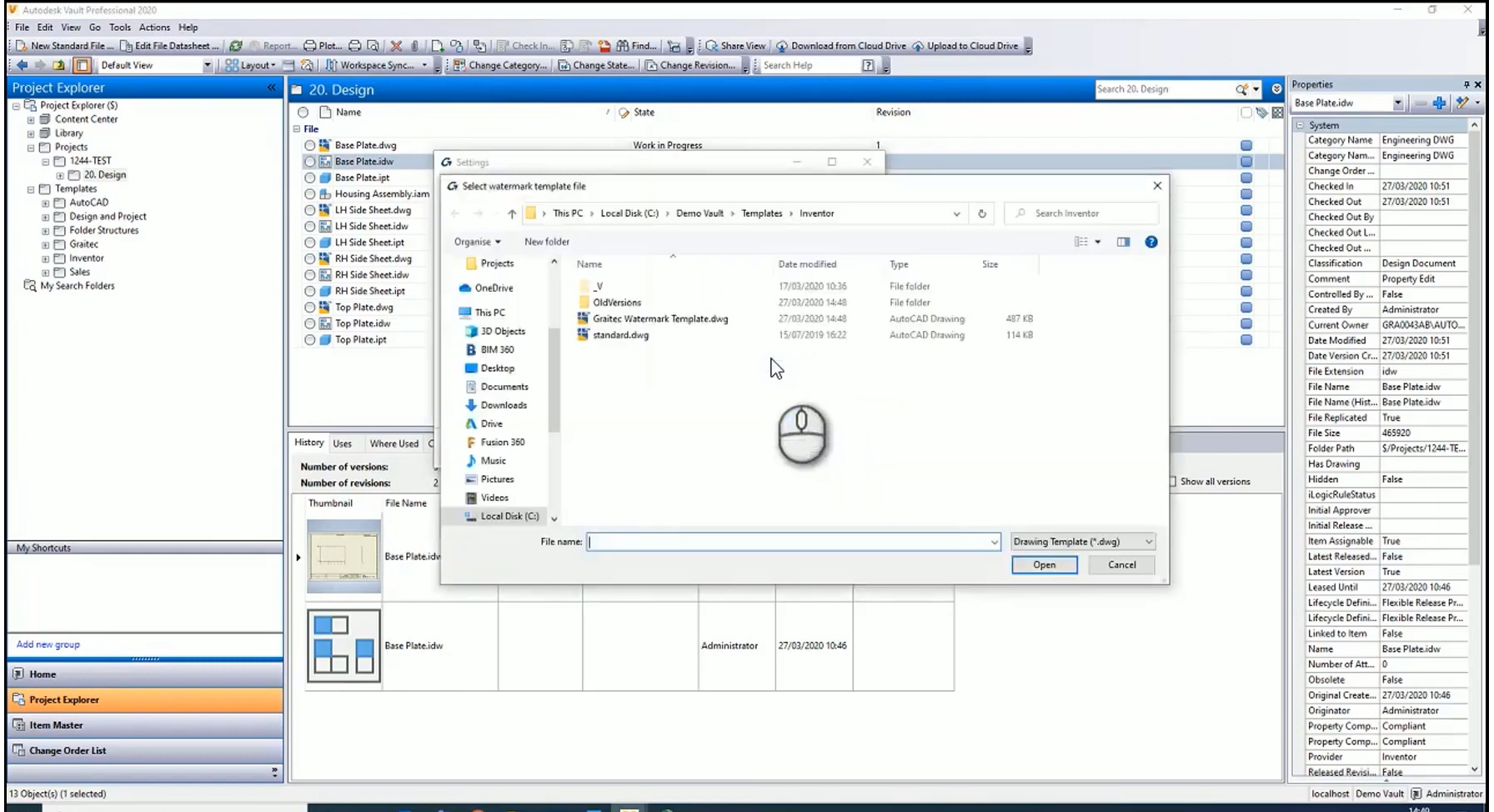The width and height of the screenshot is (1494, 812).
Task: Click the pencil edit icon in Properties
Action: tap(1462, 103)
